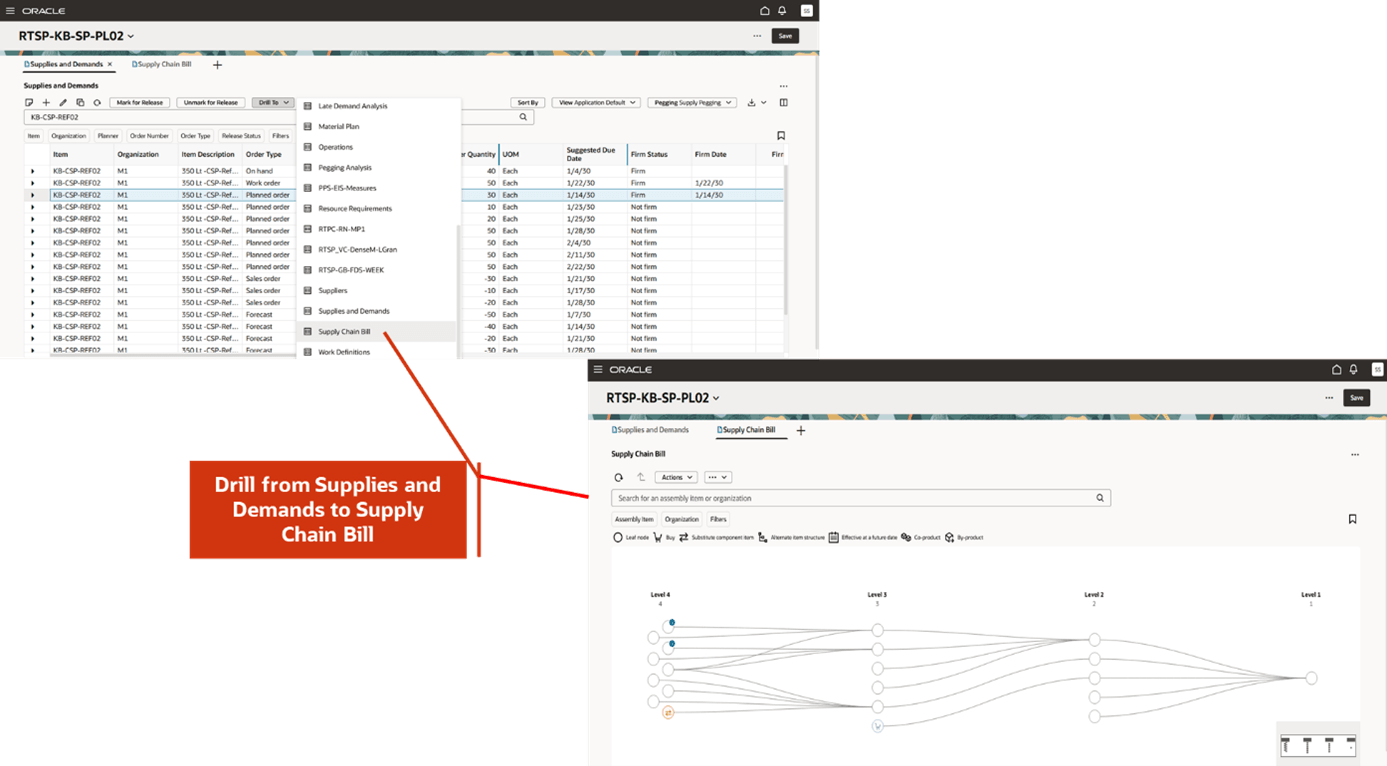Add a new row with the toolbar plus icon
1387x766 pixels.
(x=46, y=102)
